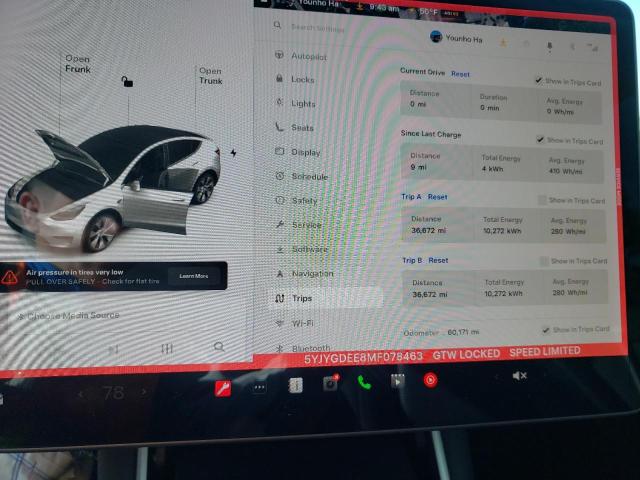Open the Software settings menu
This screenshot has height=480, width=640.
pos(302,249)
